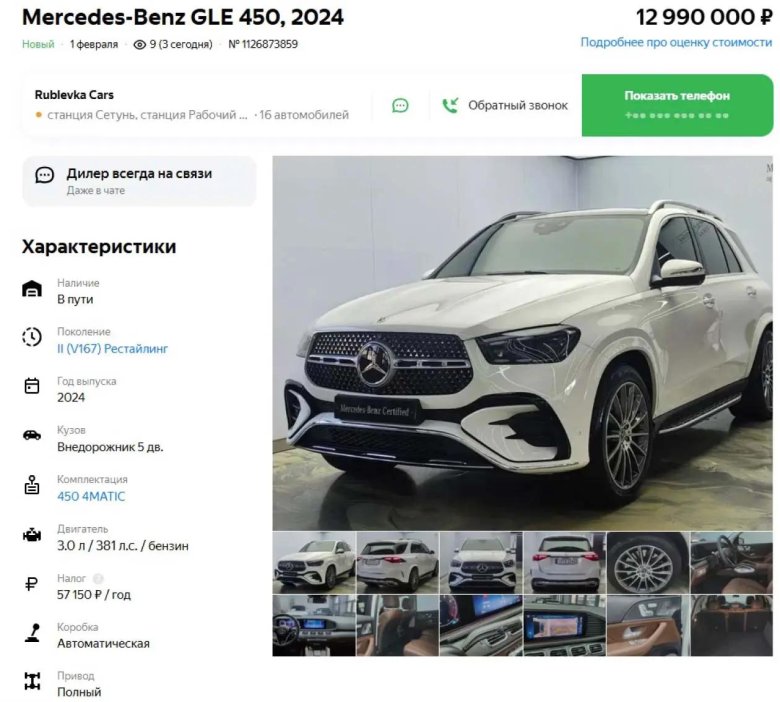Click the garage availability icon
Viewport: 780px width, 702px height.
(32, 289)
